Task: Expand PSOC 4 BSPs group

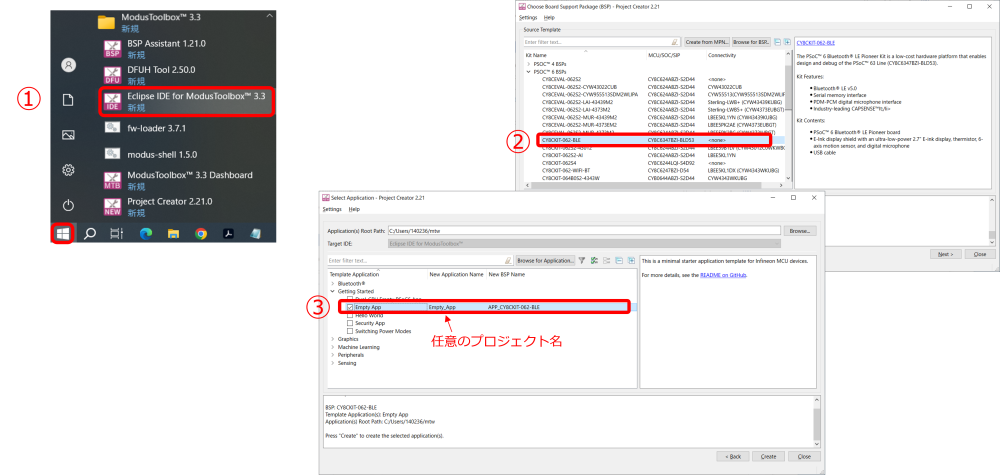Action: coord(528,64)
